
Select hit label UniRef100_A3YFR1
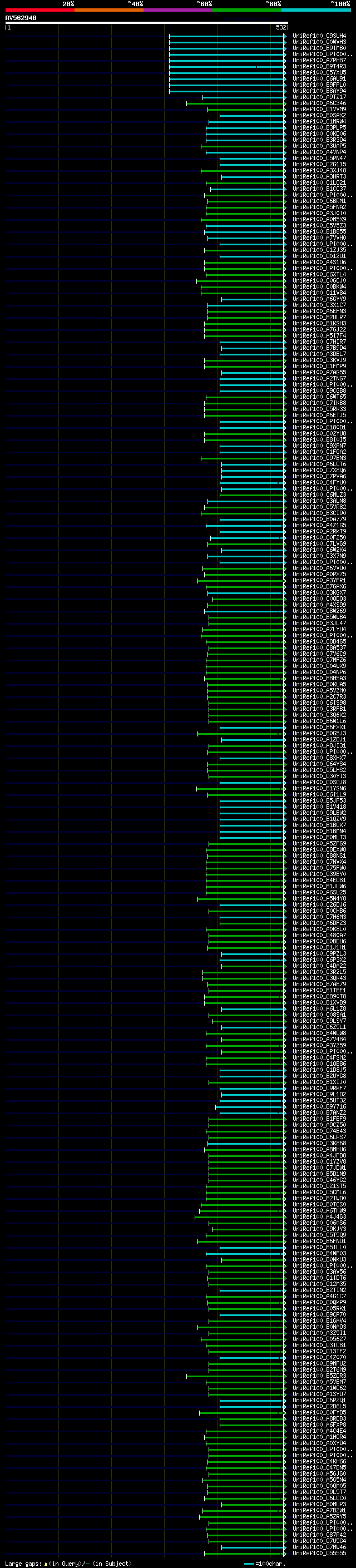[319, 580]
